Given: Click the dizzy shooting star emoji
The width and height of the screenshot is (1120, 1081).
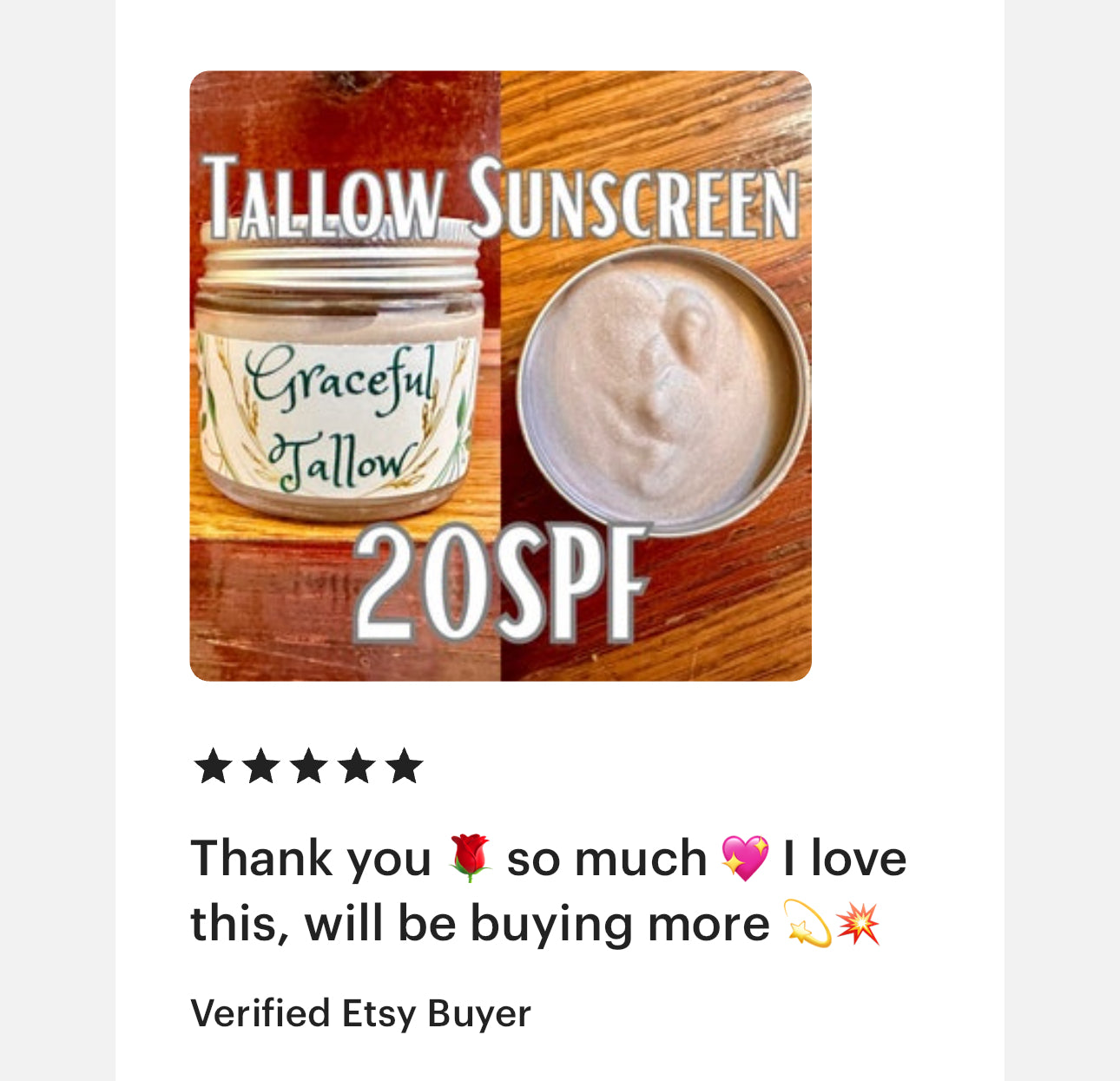Looking at the screenshot, I should [x=807, y=923].
